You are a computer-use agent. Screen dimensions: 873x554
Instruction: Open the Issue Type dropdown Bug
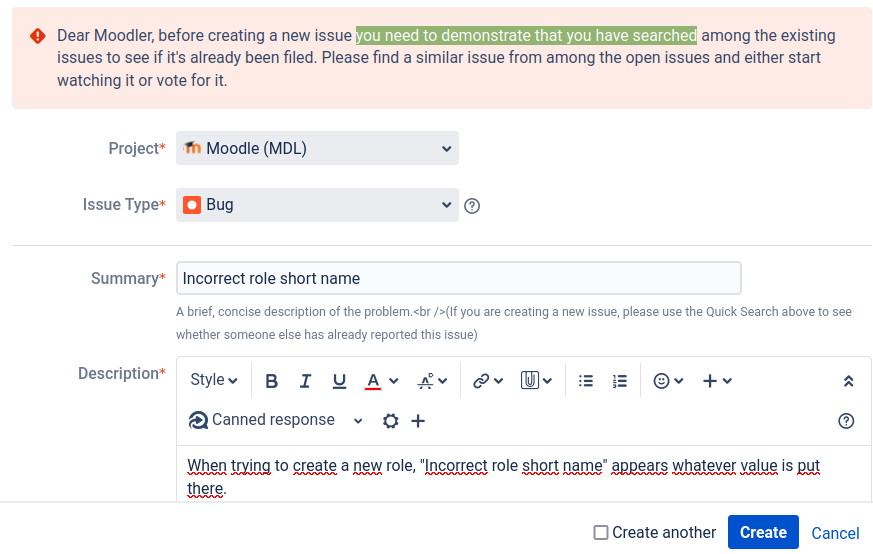click(317, 205)
